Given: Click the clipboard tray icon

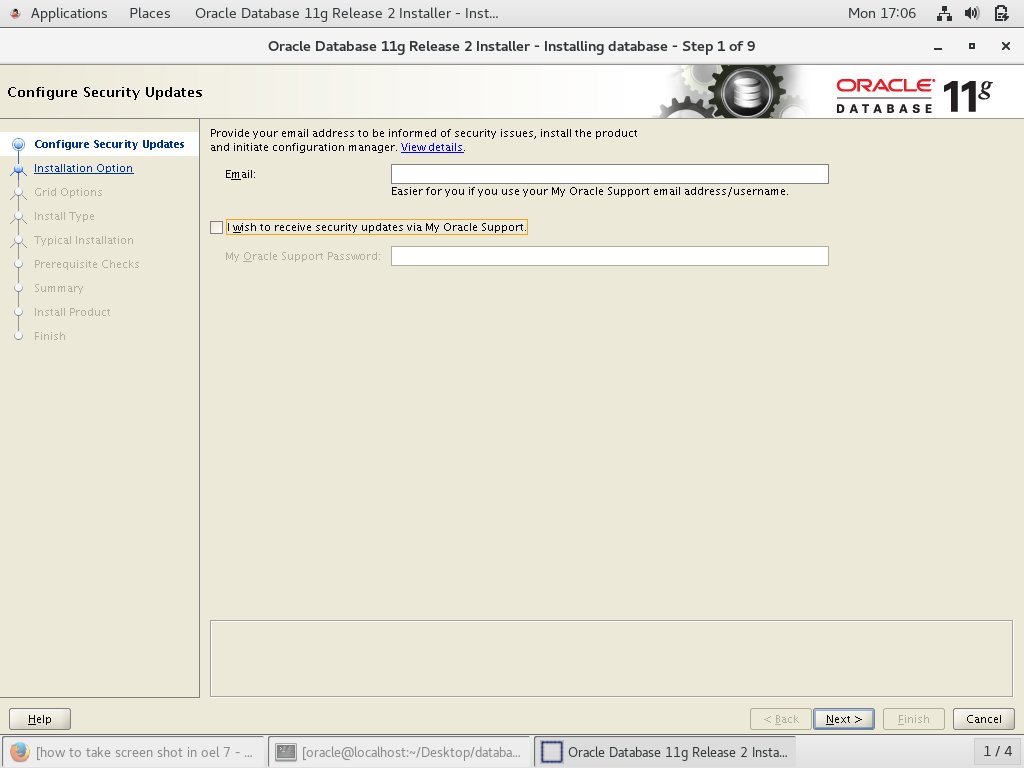Looking at the screenshot, I should click(x=1001, y=13).
